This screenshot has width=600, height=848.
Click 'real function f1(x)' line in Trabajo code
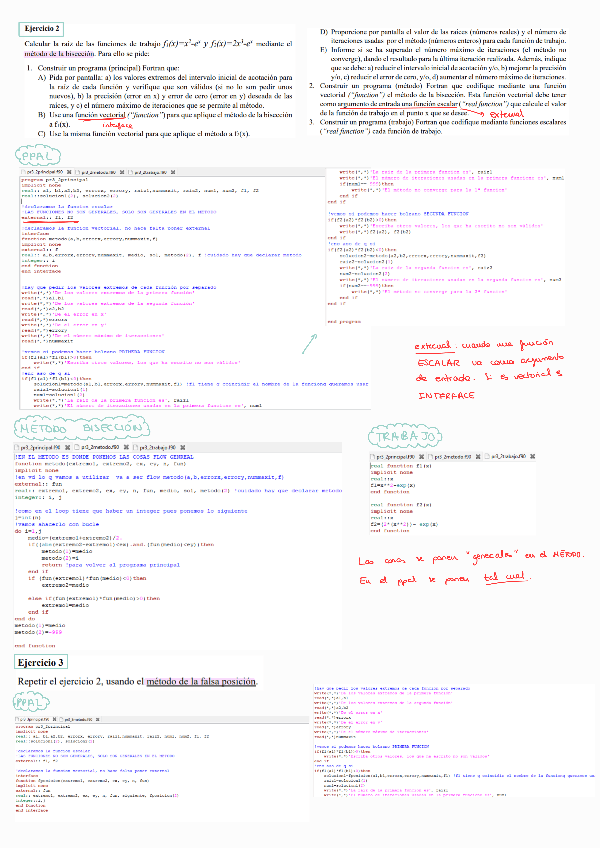pos(401,466)
